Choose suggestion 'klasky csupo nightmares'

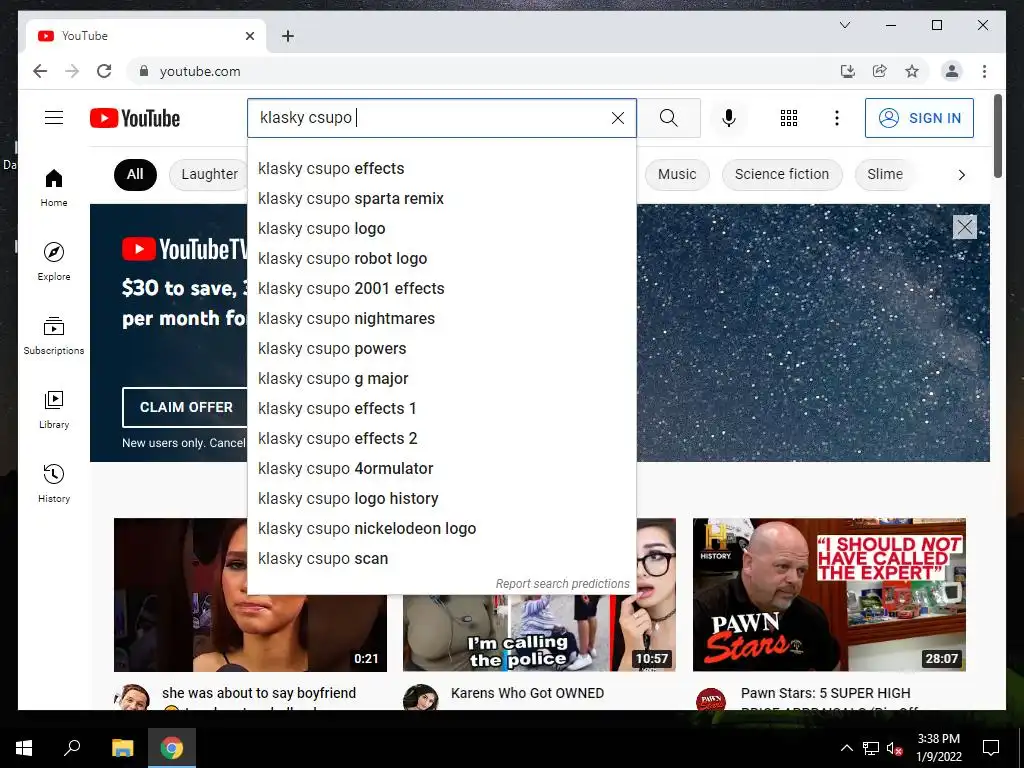pyautogui.click(x=441, y=319)
